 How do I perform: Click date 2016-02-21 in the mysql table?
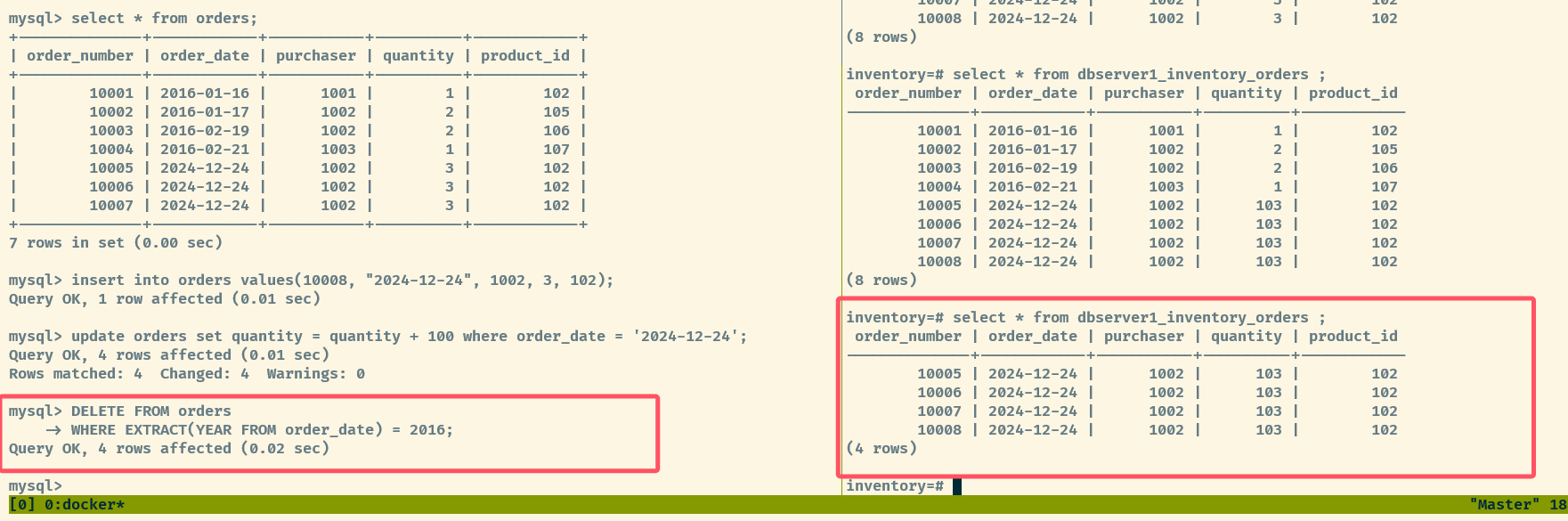205,150
